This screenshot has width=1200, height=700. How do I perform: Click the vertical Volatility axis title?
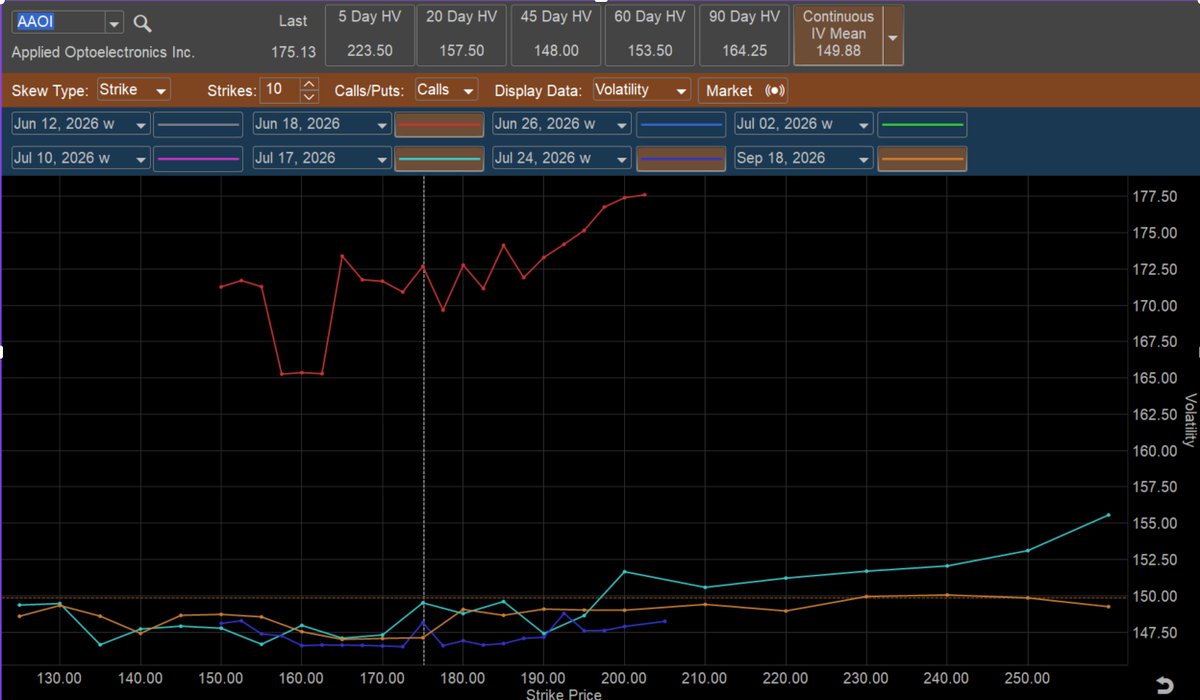coord(1190,420)
